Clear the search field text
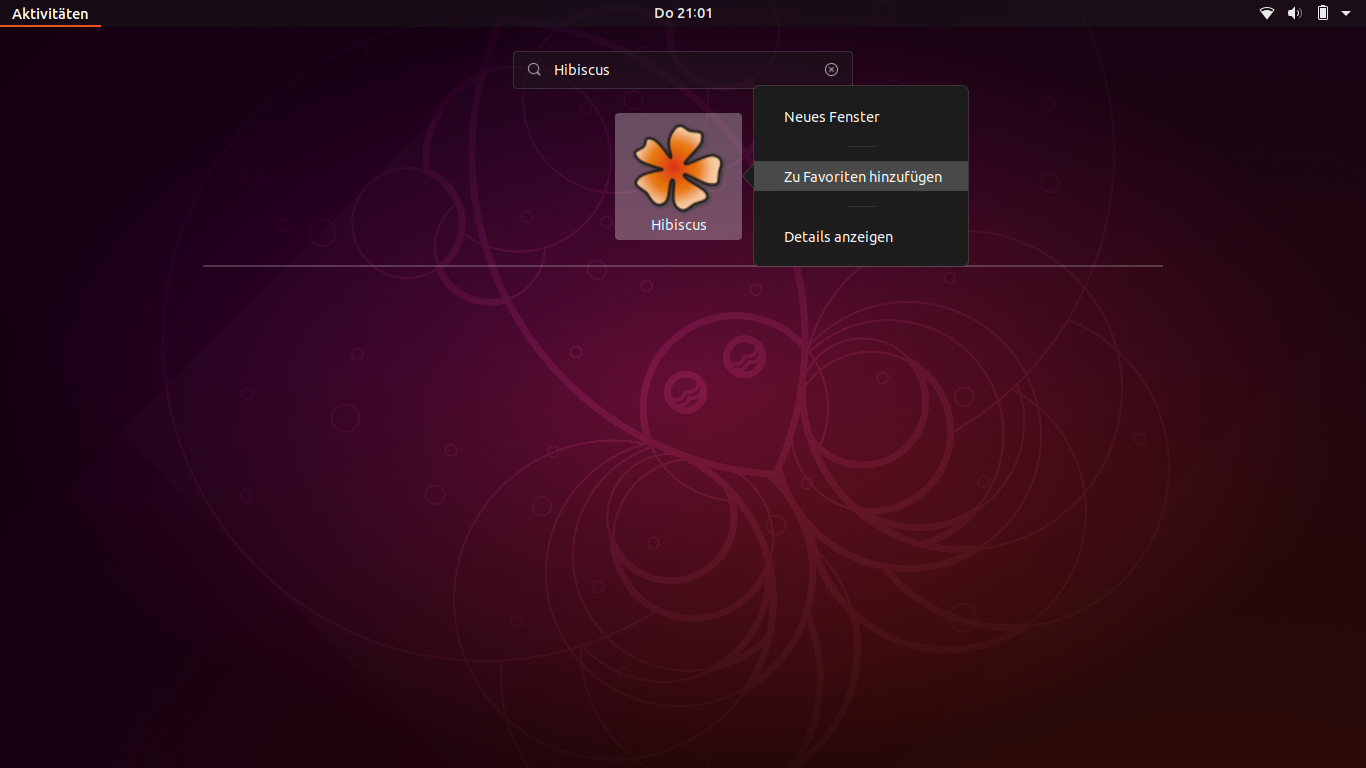1366x768 pixels. pyautogui.click(x=831, y=69)
